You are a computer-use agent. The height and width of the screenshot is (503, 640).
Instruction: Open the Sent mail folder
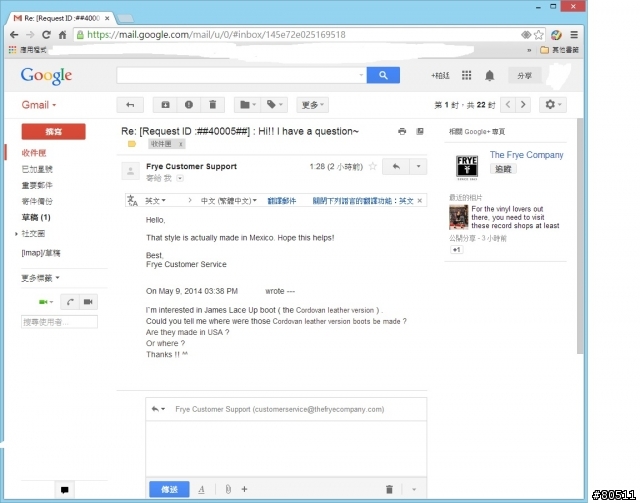point(37,201)
